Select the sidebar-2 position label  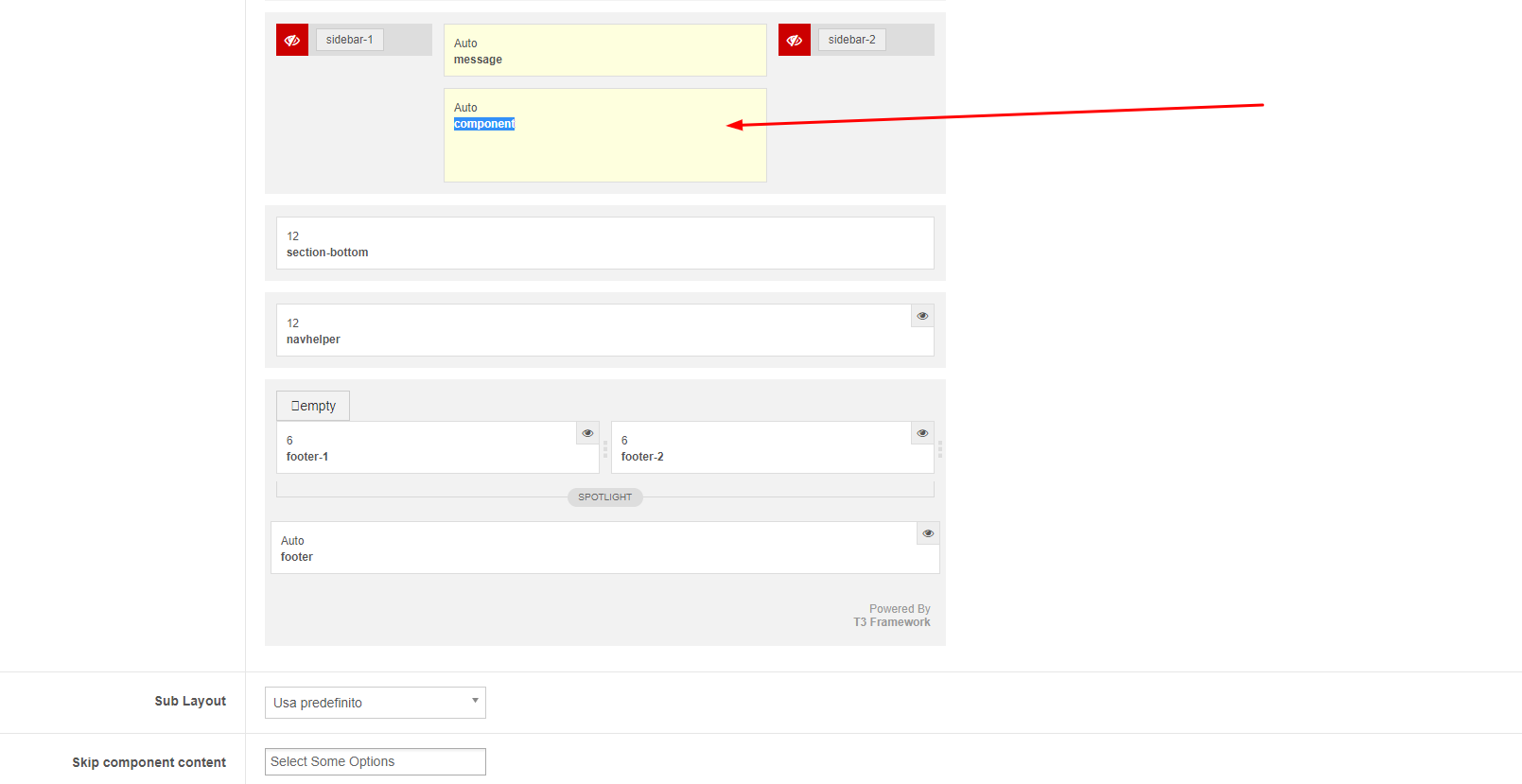click(851, 40)
